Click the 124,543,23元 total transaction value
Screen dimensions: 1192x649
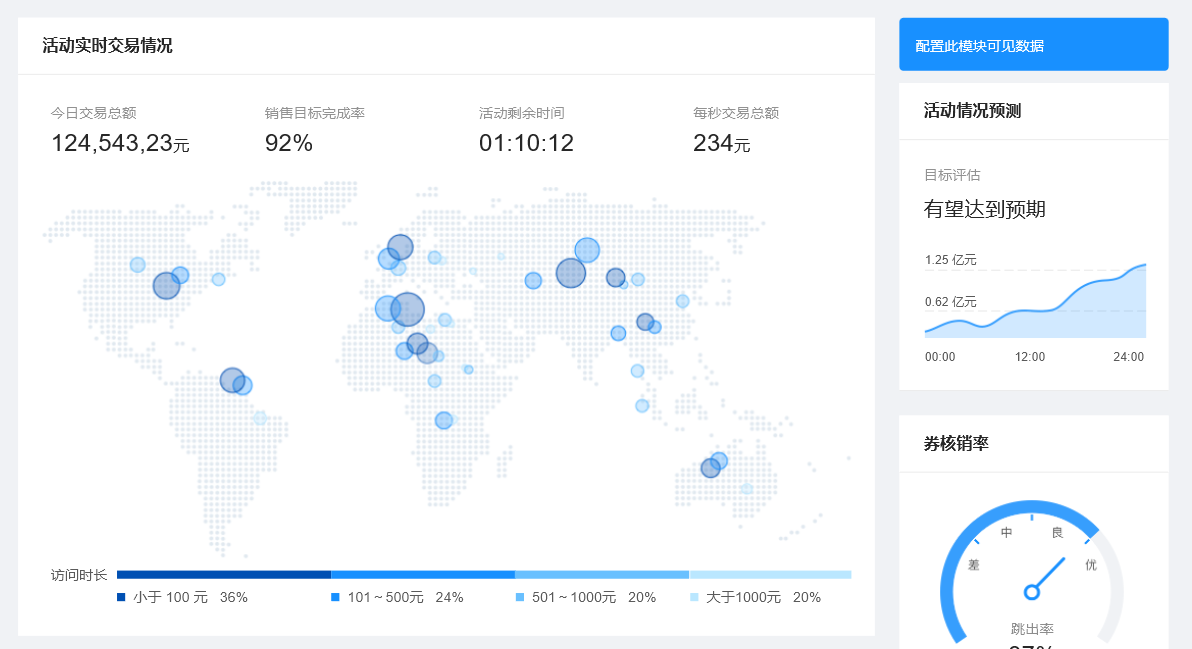tap(120, 143)
